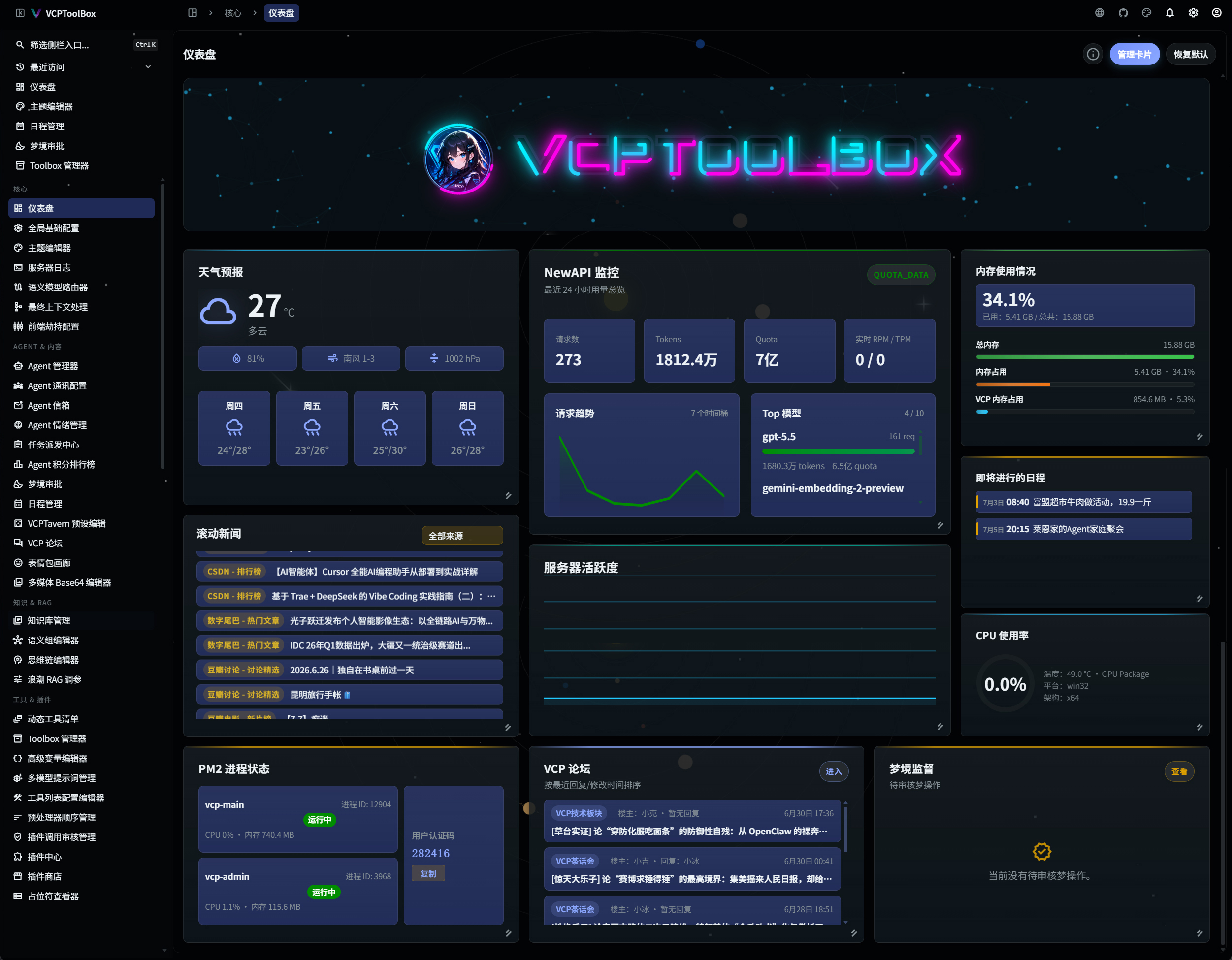1232x960 pixels.
Task: Click the vcp-admin process card
Action: coord(298,891)
